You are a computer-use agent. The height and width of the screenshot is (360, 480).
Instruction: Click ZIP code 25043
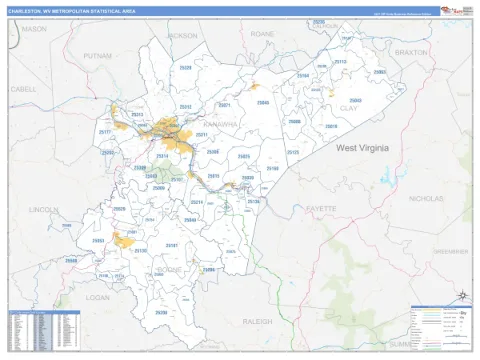355,100
